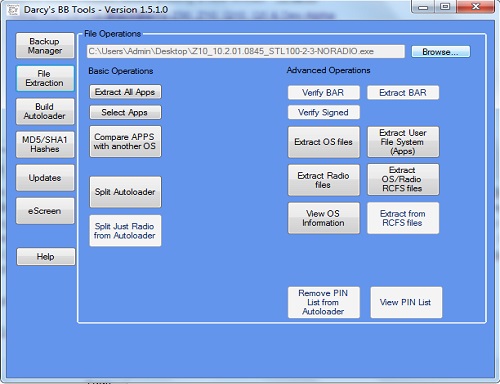Maximize the Darcy's BB Tools window

click(x=445, y=7)
